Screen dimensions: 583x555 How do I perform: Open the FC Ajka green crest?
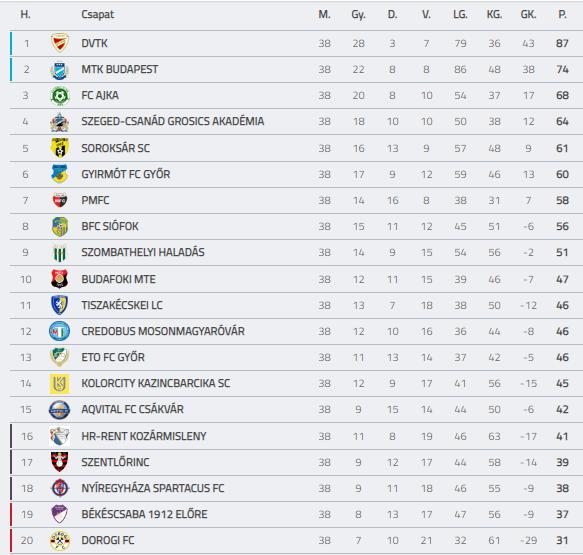(59, 96)
